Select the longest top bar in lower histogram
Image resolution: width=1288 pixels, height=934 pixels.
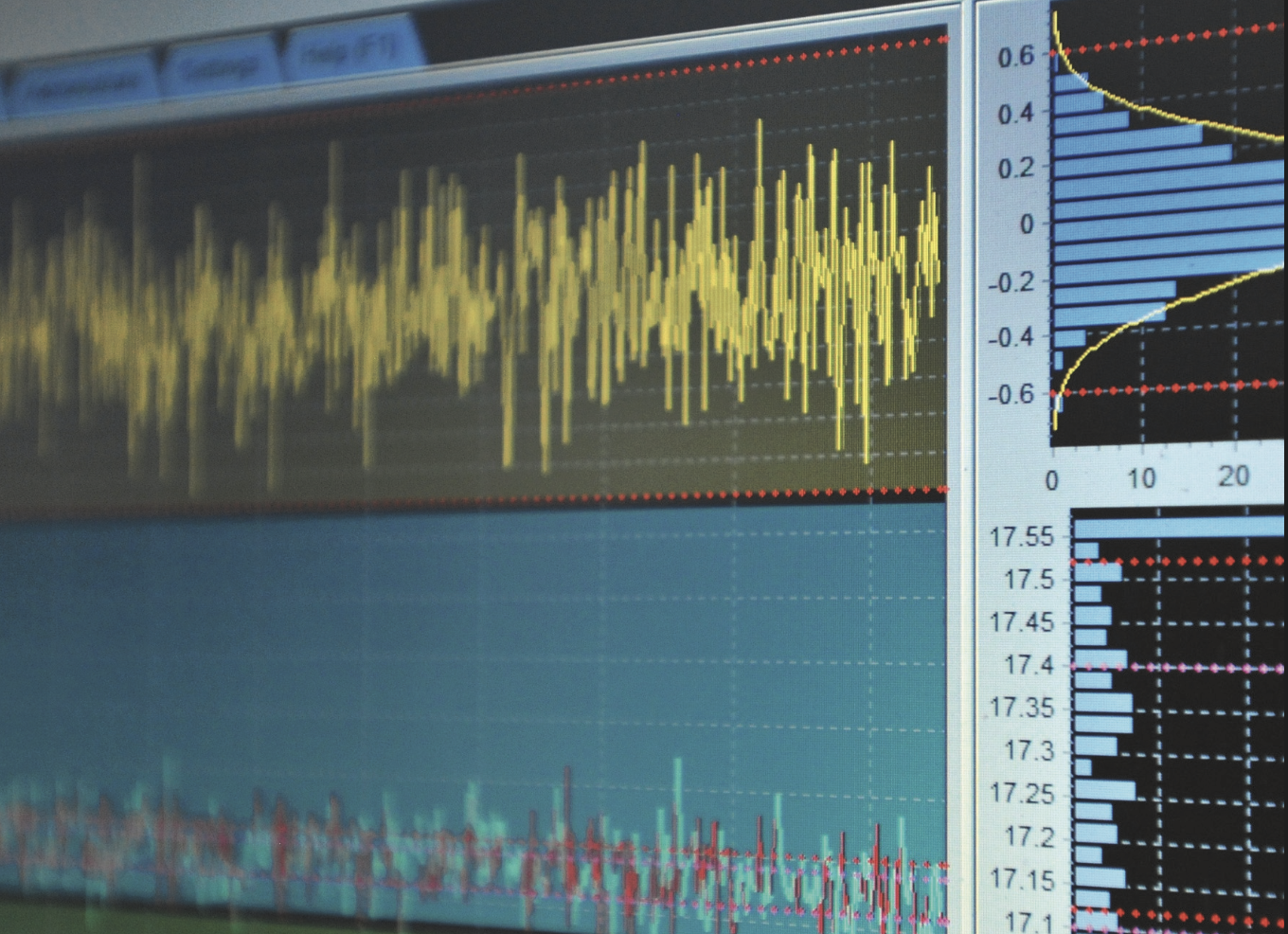(x=1178, y=526)
